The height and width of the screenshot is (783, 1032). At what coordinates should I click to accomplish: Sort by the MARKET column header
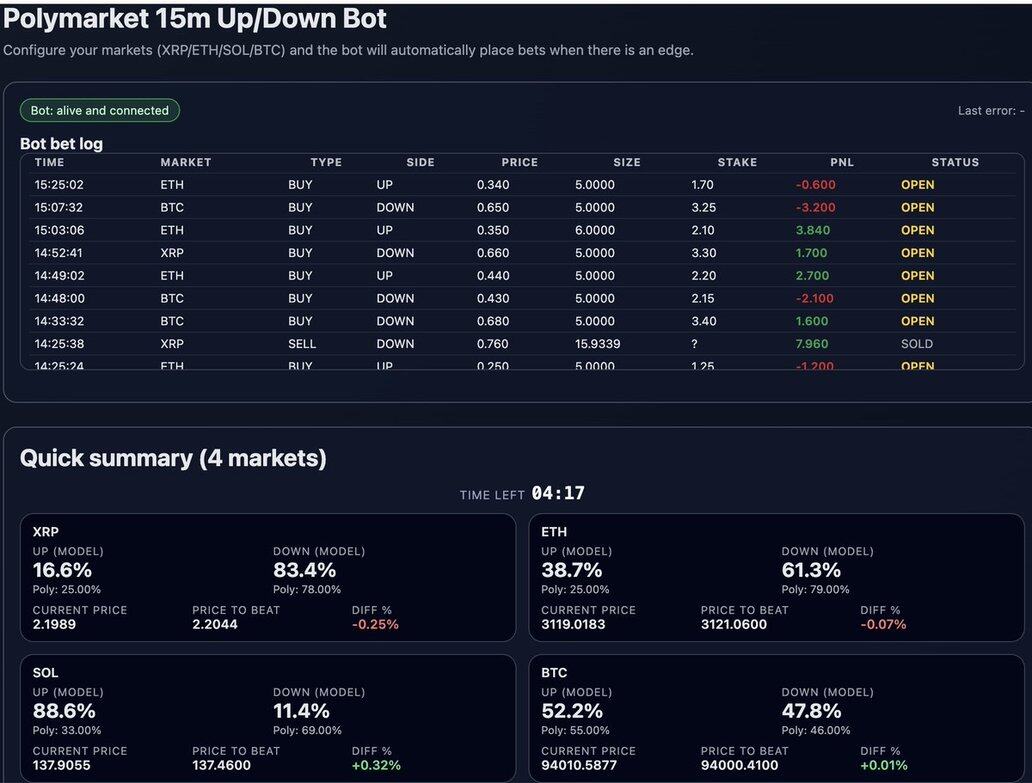(185, 162)
